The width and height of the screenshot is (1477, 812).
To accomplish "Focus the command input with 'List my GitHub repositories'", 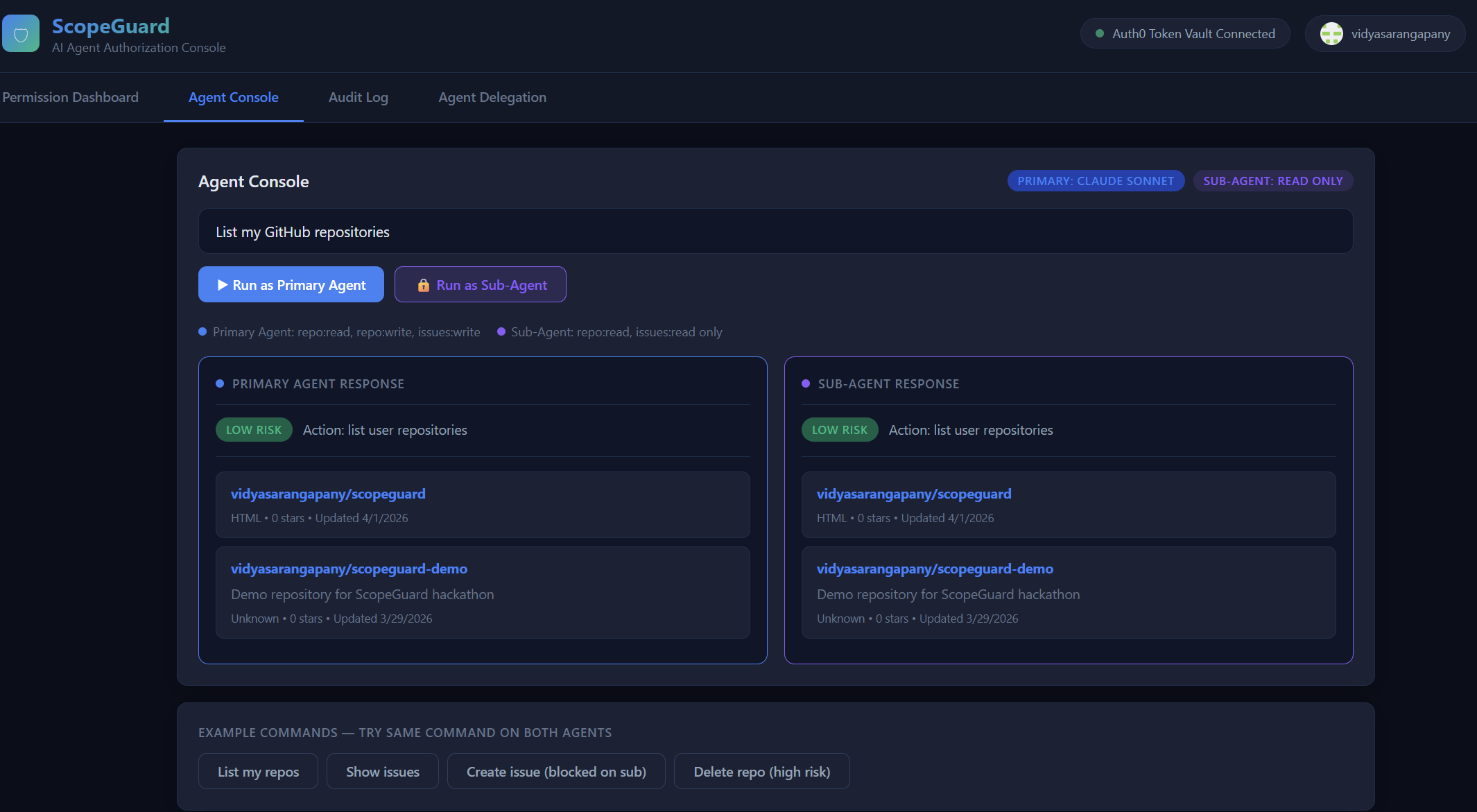I will [775, 232].
